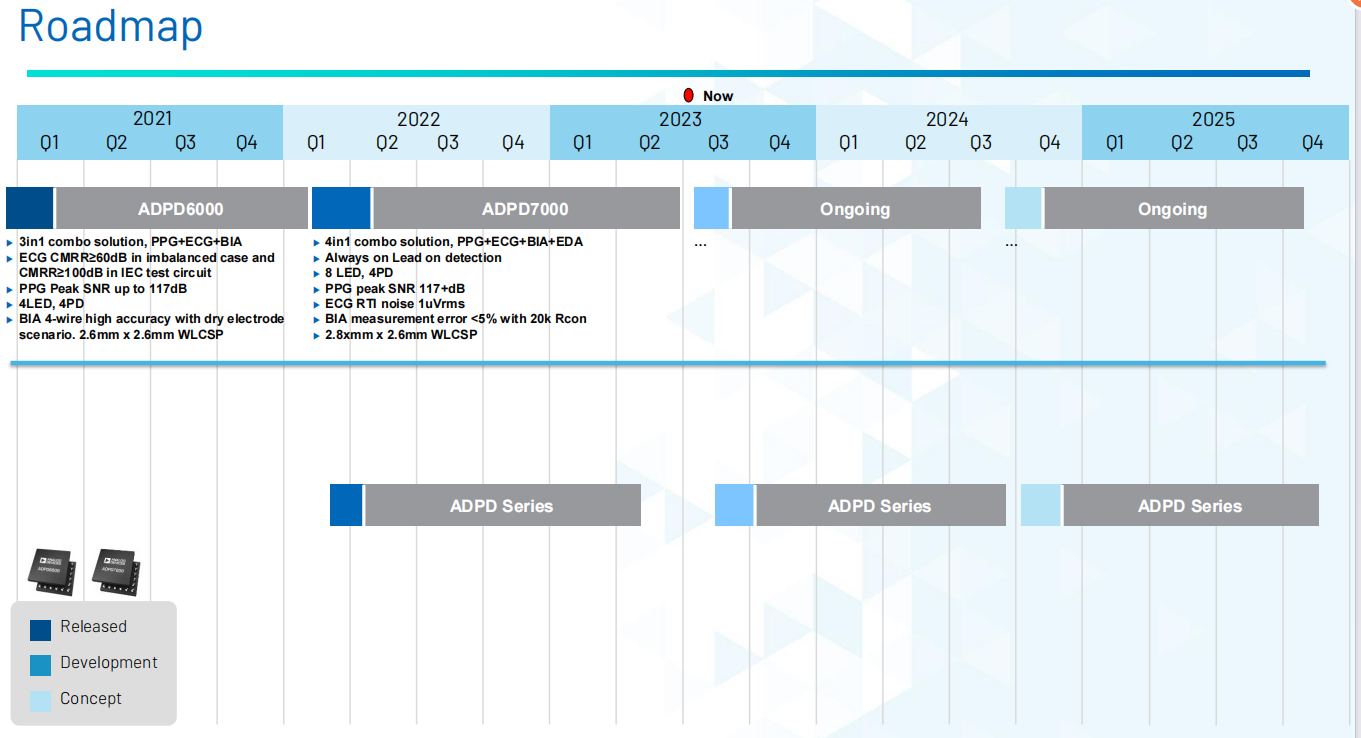Click the 2021 year header
Screen dimensions: 1361x738
(152, 119)
